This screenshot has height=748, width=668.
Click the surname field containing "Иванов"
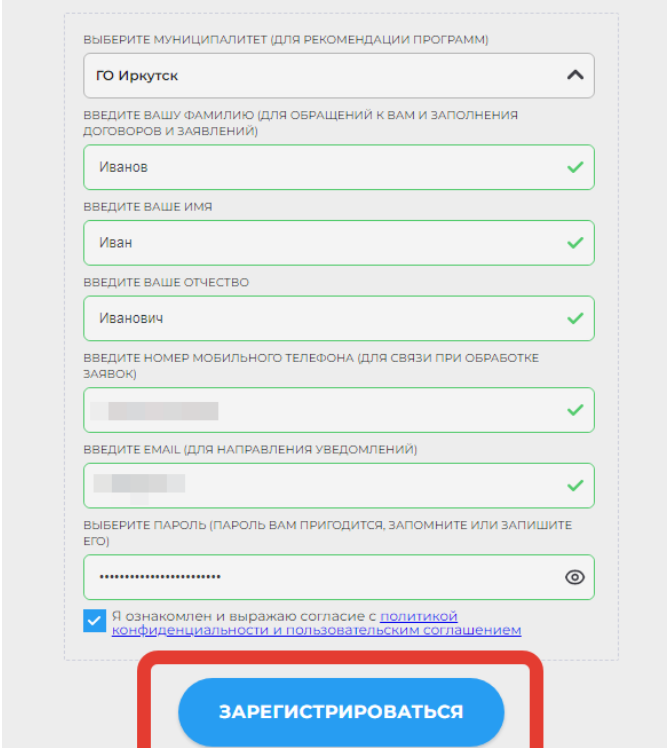click(x=320, y=167)
